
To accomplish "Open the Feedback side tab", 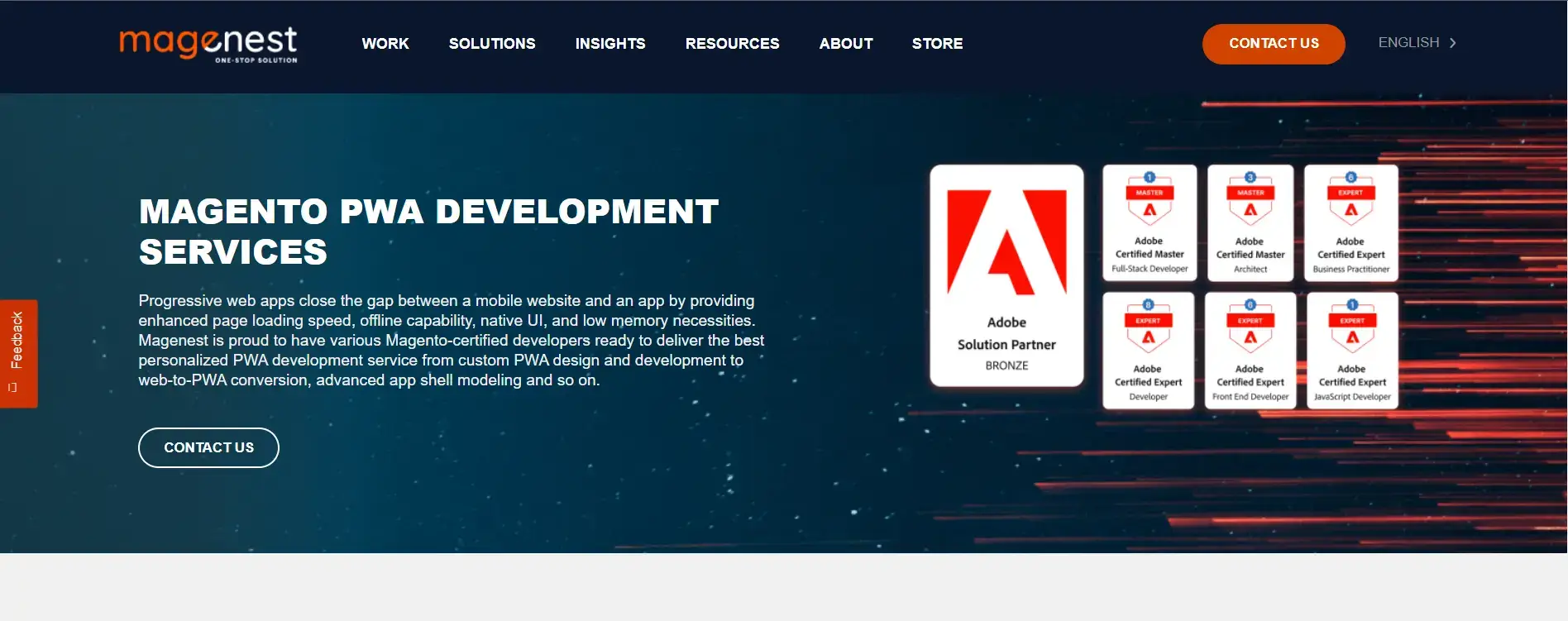I will pos(18,353).
